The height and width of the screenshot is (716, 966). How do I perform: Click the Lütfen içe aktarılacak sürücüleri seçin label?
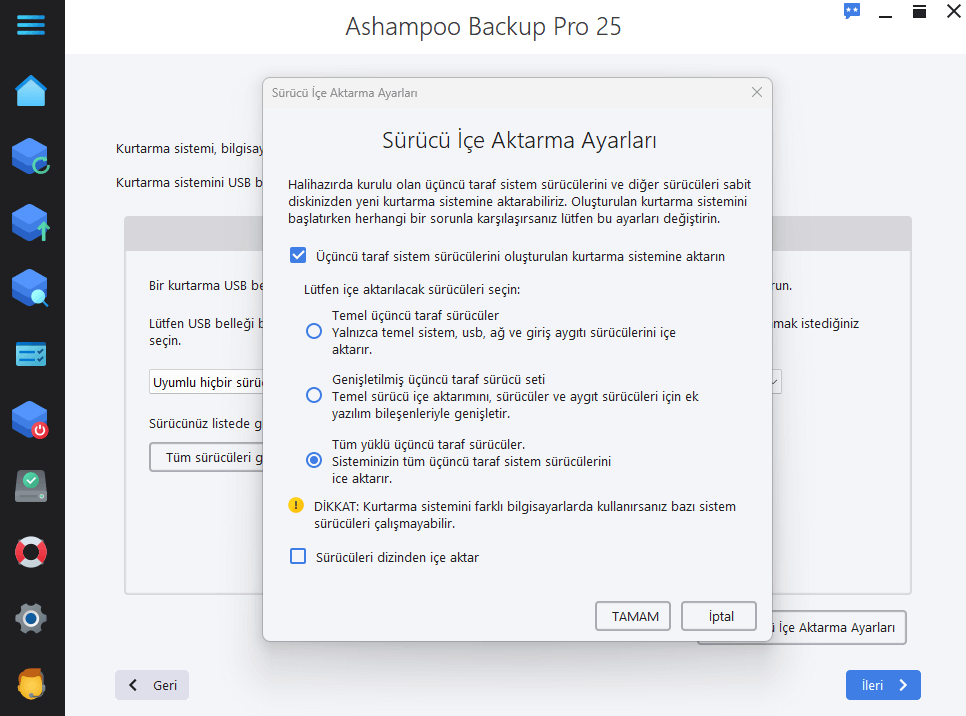[x=412, y=290]
